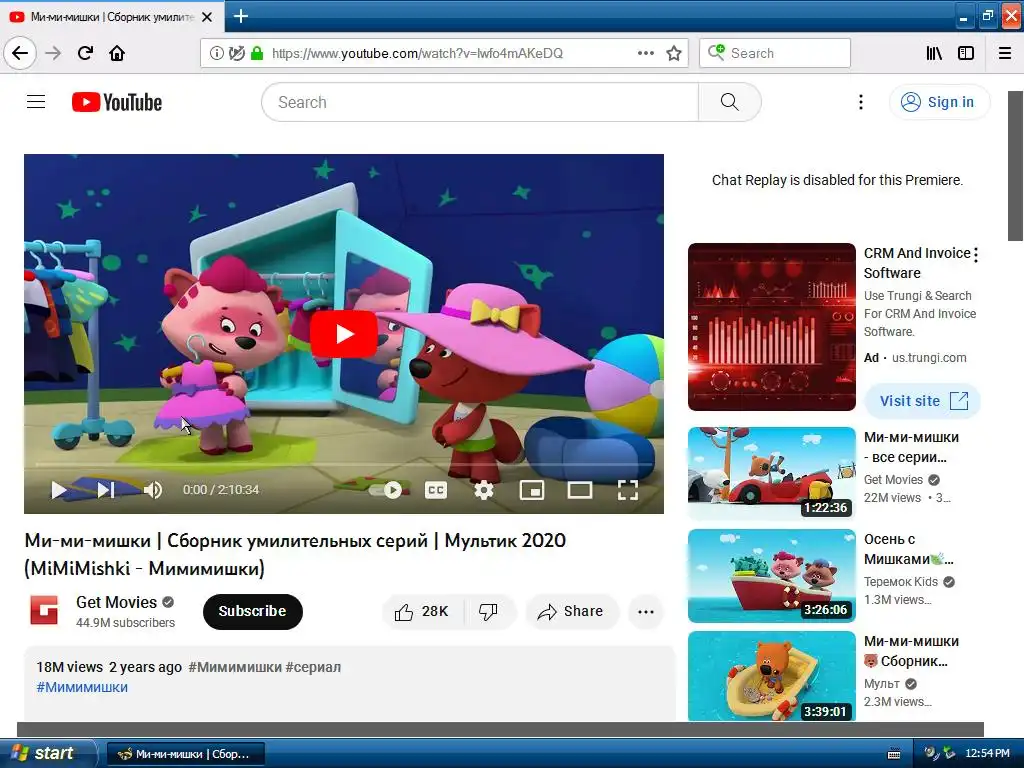Share this video

(571, 611)
